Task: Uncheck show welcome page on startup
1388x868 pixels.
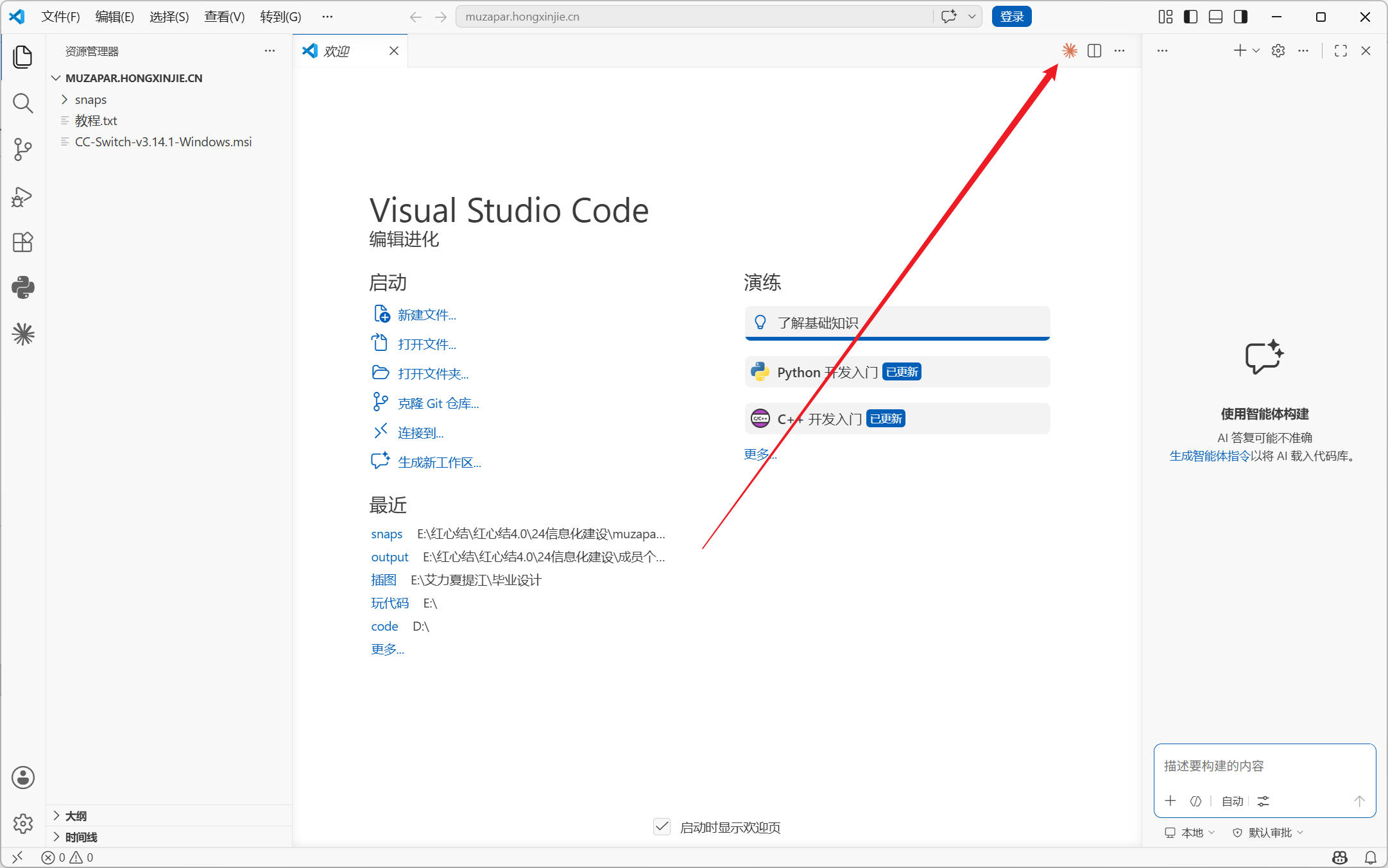Action: (662, 827)
